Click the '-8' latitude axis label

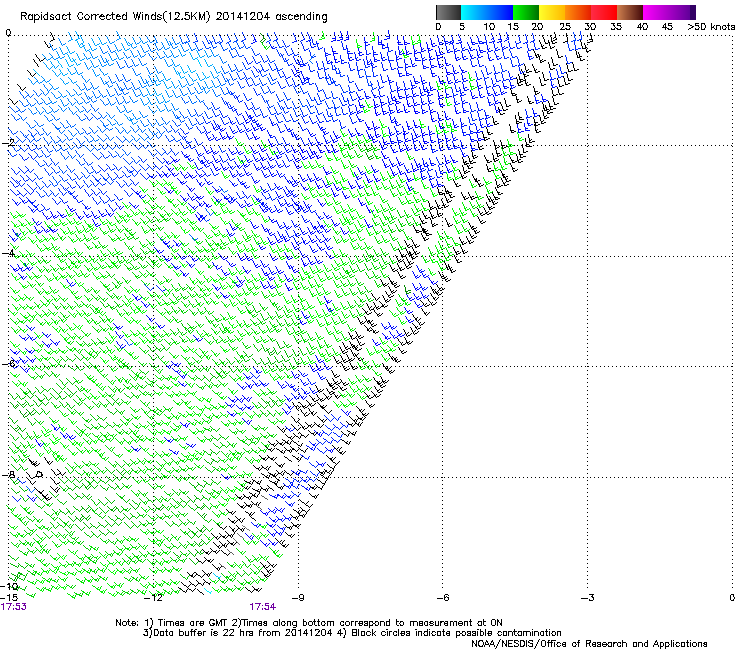(x=8, y=475)
